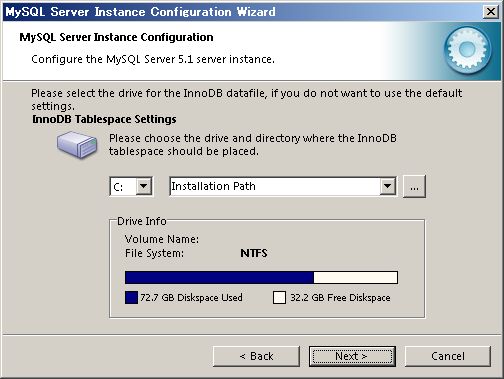Click the dark blue used diskspace swatch
This screenshot has width=504, height=379.
pos(131,297)
